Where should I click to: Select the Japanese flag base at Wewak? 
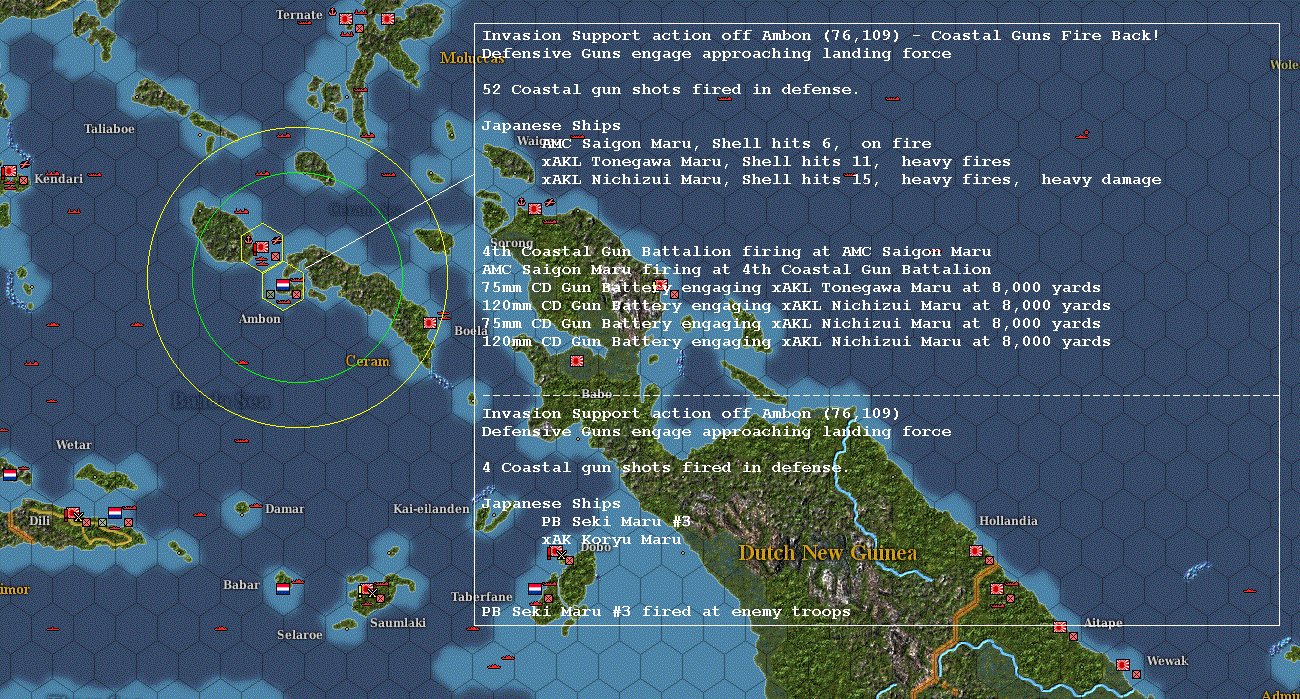point(1123,663)
